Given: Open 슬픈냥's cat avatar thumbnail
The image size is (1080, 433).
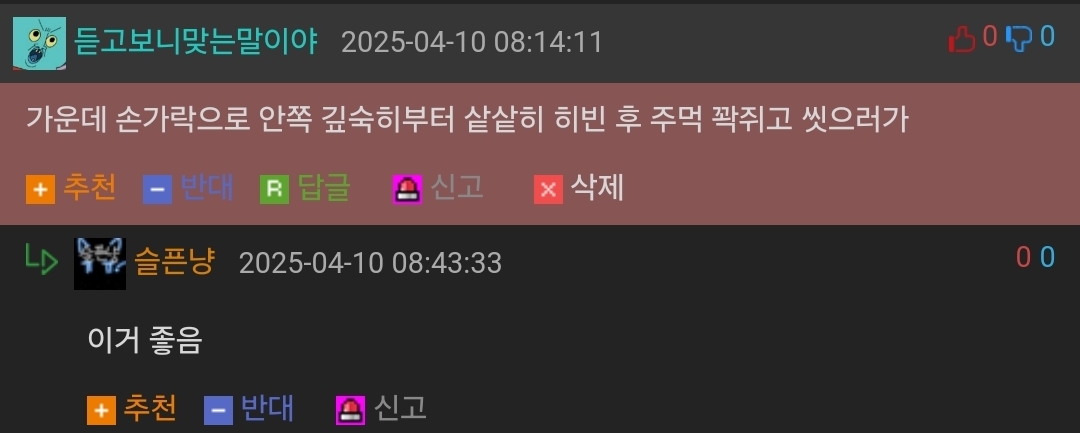Looking at the screenshot, I should pyautogui.click(x=100, y=263).
